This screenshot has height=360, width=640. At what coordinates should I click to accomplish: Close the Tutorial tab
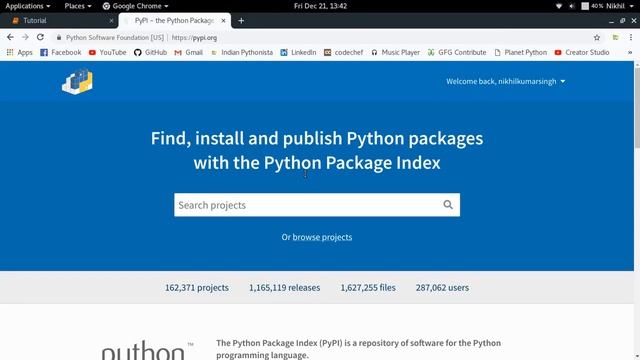[111, 20]
